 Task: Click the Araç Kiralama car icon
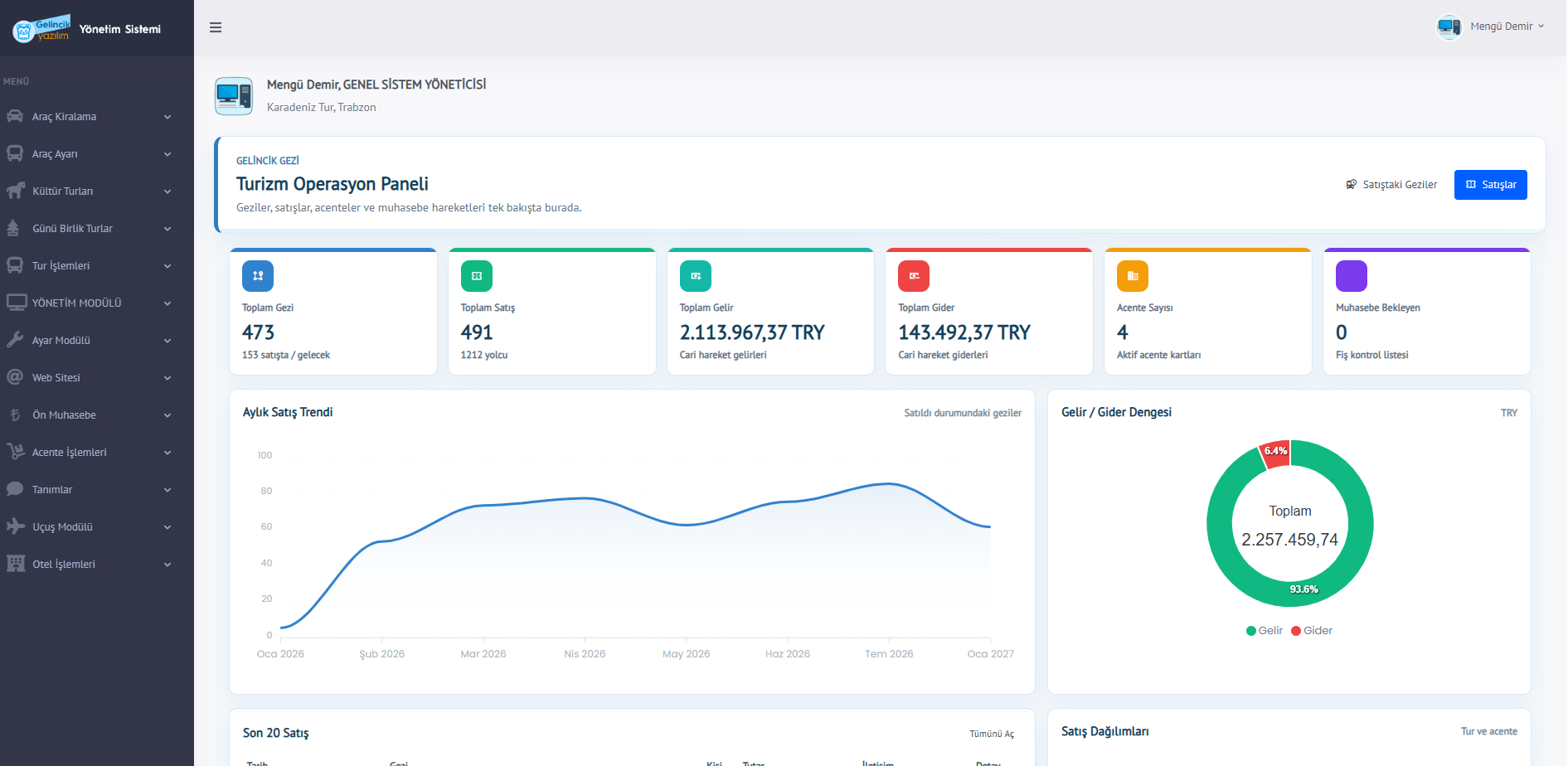click(x=15, y=116)
